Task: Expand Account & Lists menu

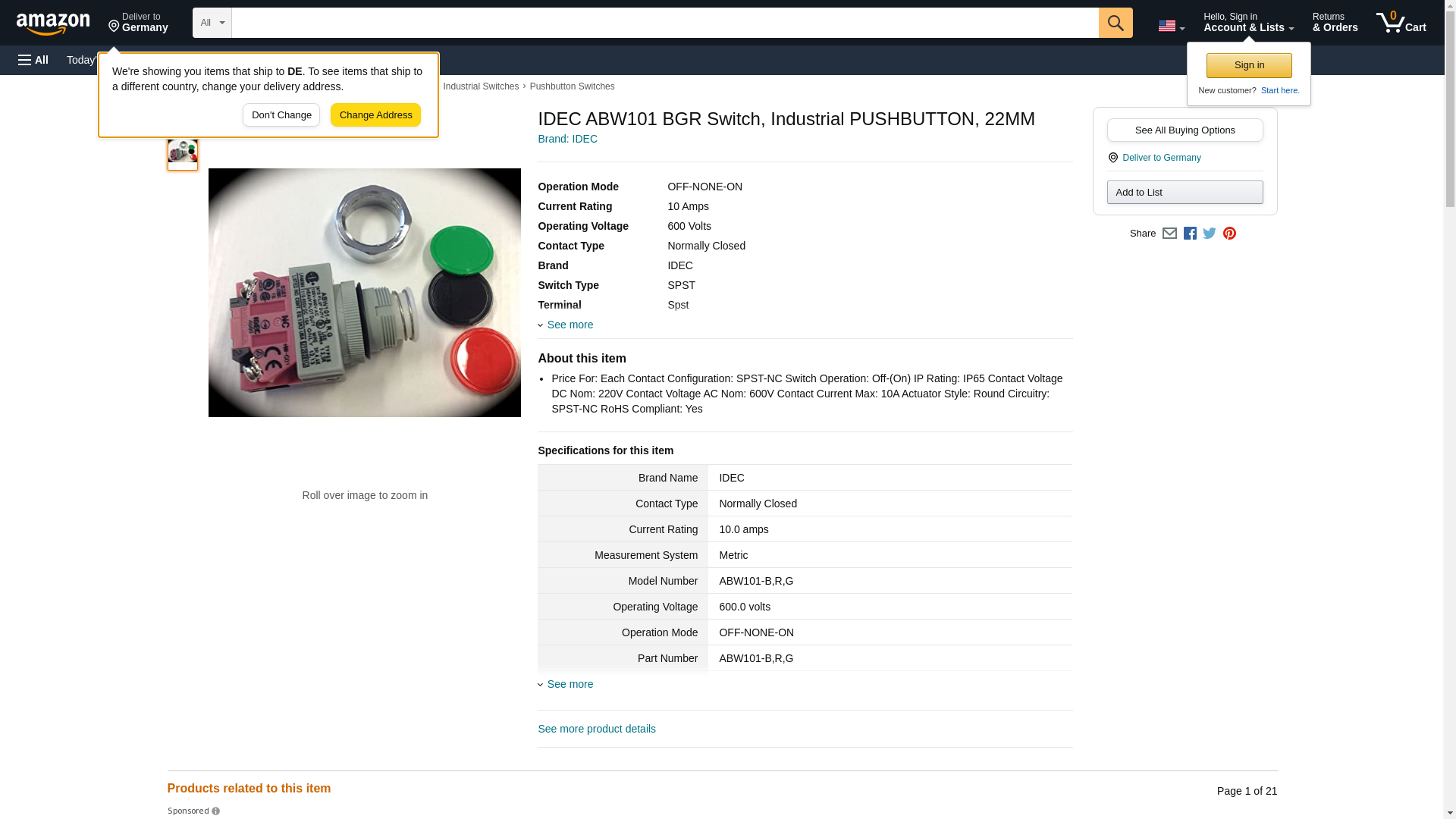Action: click(1248, 23)
